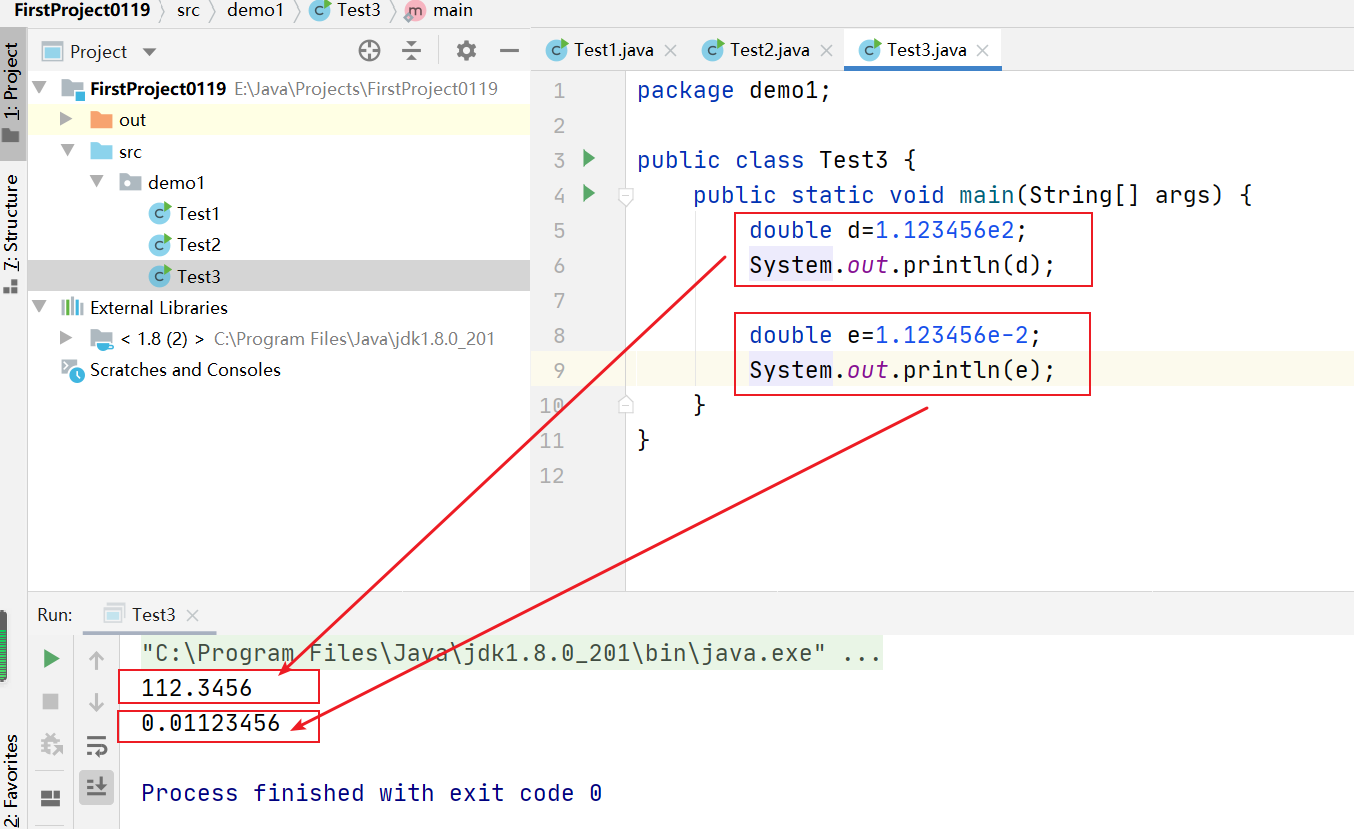Click the java.exe command line in console
Image resolution: width=1354 pixels, height=829 pixels.
[x=511, y=655]
